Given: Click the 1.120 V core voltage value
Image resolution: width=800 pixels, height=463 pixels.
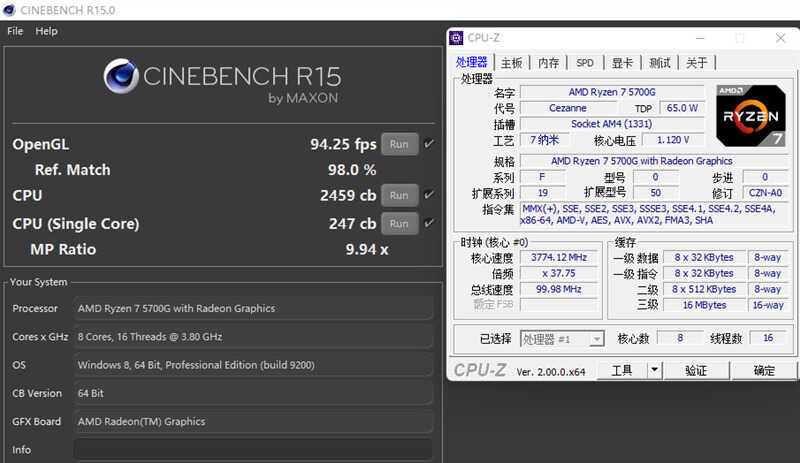Looking at the screenshot, I should coord(673,140).
